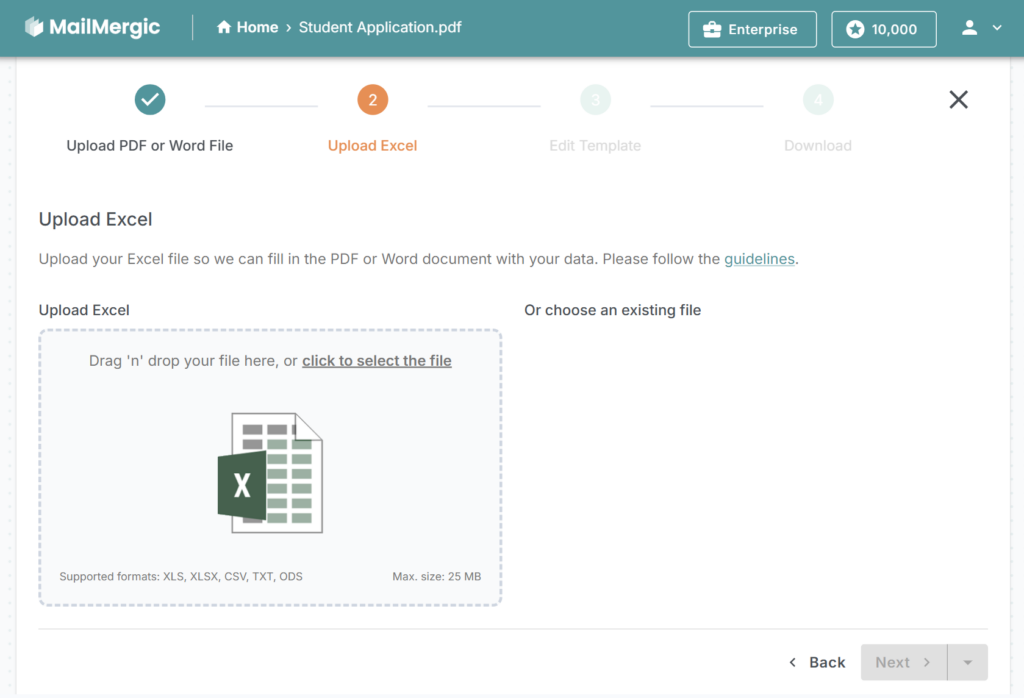This screenshot has width=1024, height=698.
Task: Select the Edit Template step label
Action: coord(595,145)
